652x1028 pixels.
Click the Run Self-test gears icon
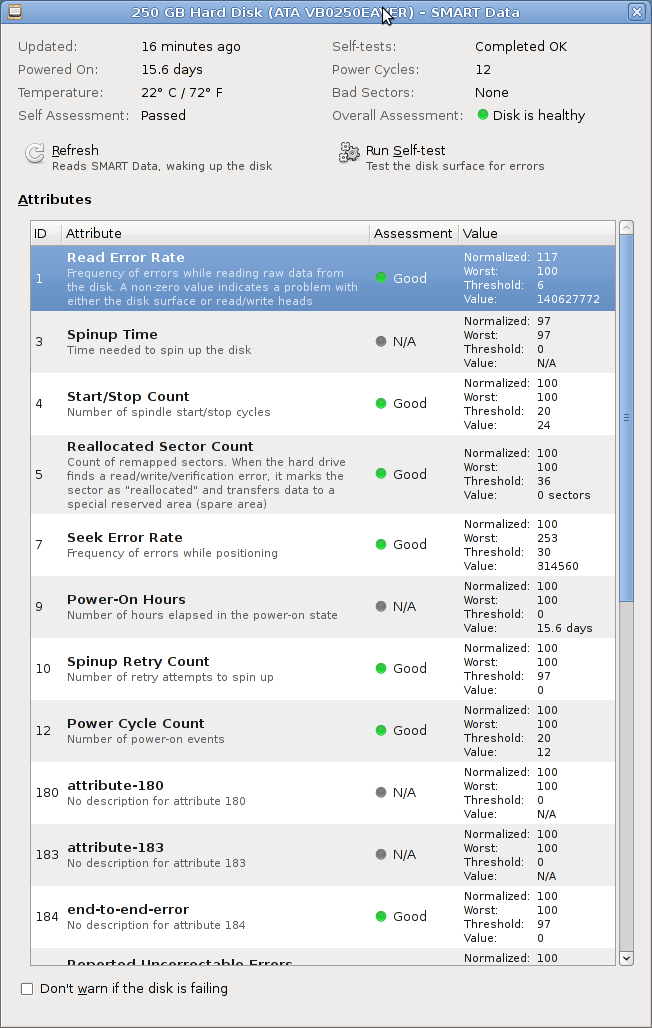[x=349, y=152]
